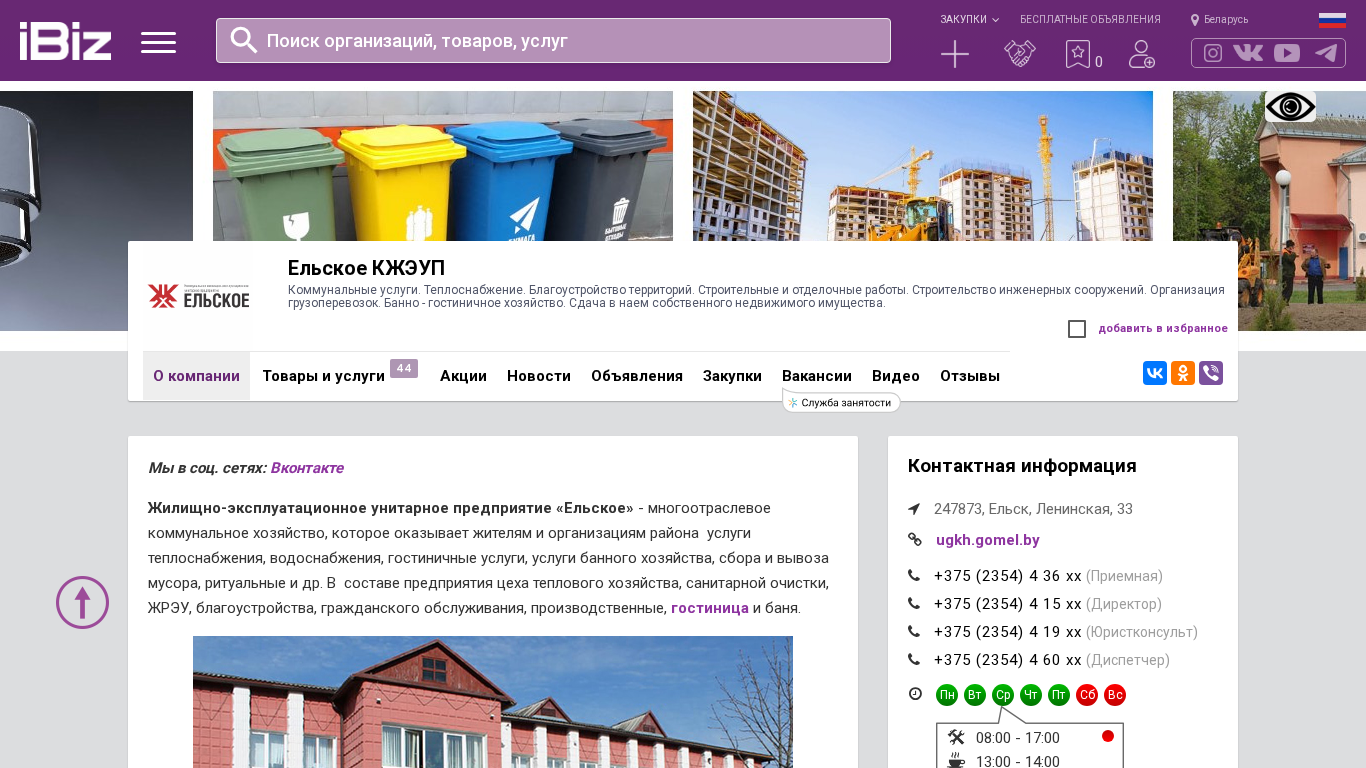This screenshot has height=768, width=1366.
Task: Switch to the Закупки company tab
Action: (732, 376)
